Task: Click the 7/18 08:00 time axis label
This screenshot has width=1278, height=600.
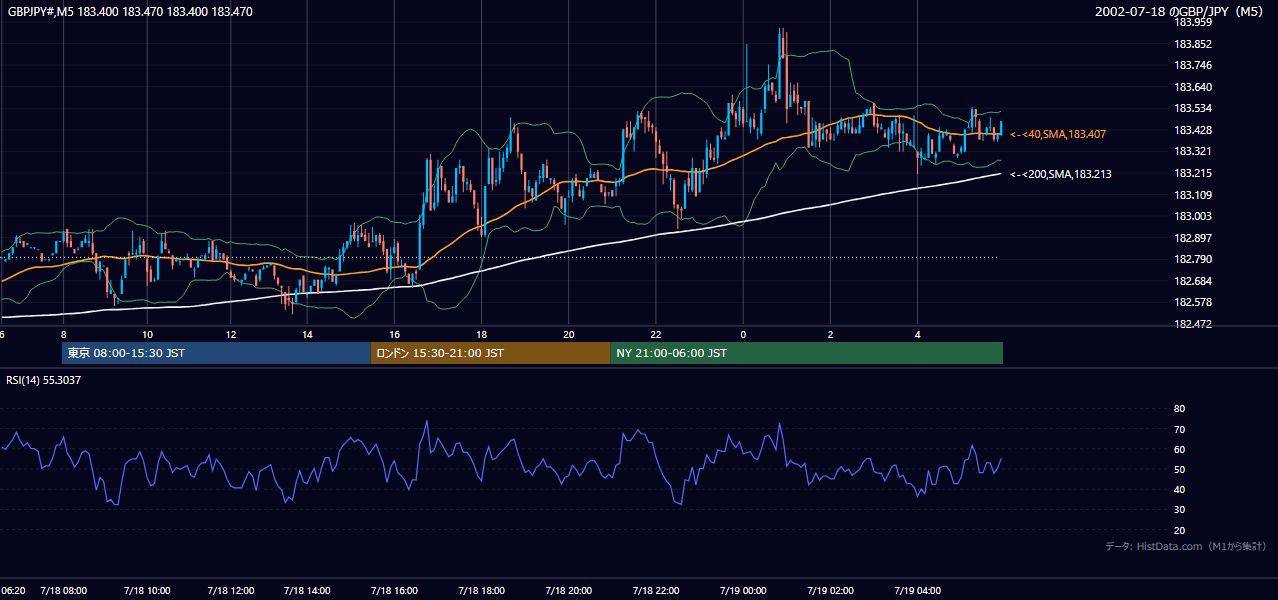Action: click(x=64, y=591)
